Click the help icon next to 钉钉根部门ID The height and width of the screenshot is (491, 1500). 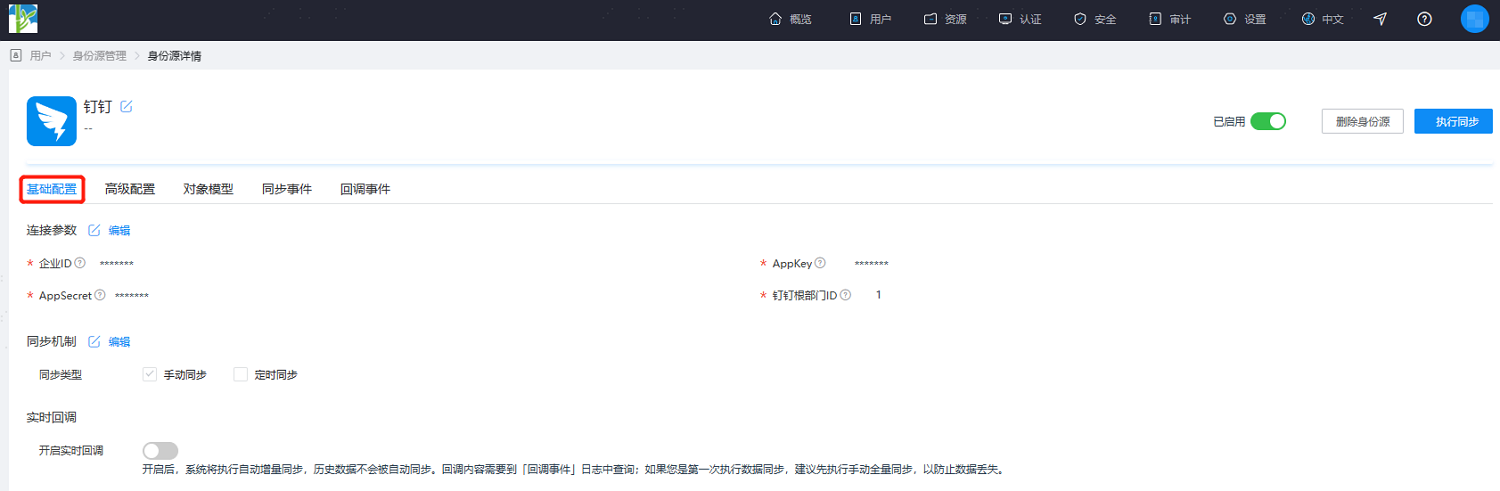click(x=846, y=295)
